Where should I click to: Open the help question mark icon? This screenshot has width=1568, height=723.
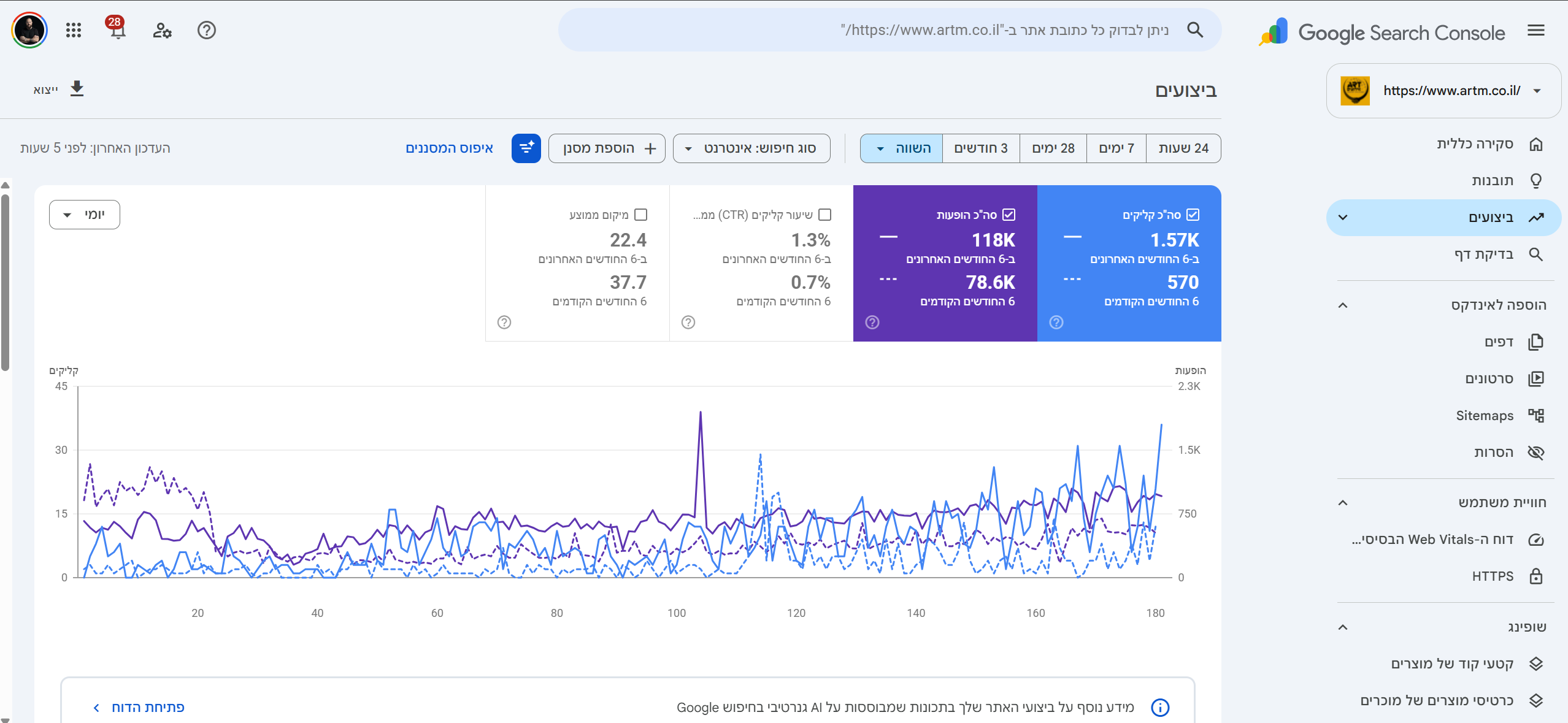207,30
